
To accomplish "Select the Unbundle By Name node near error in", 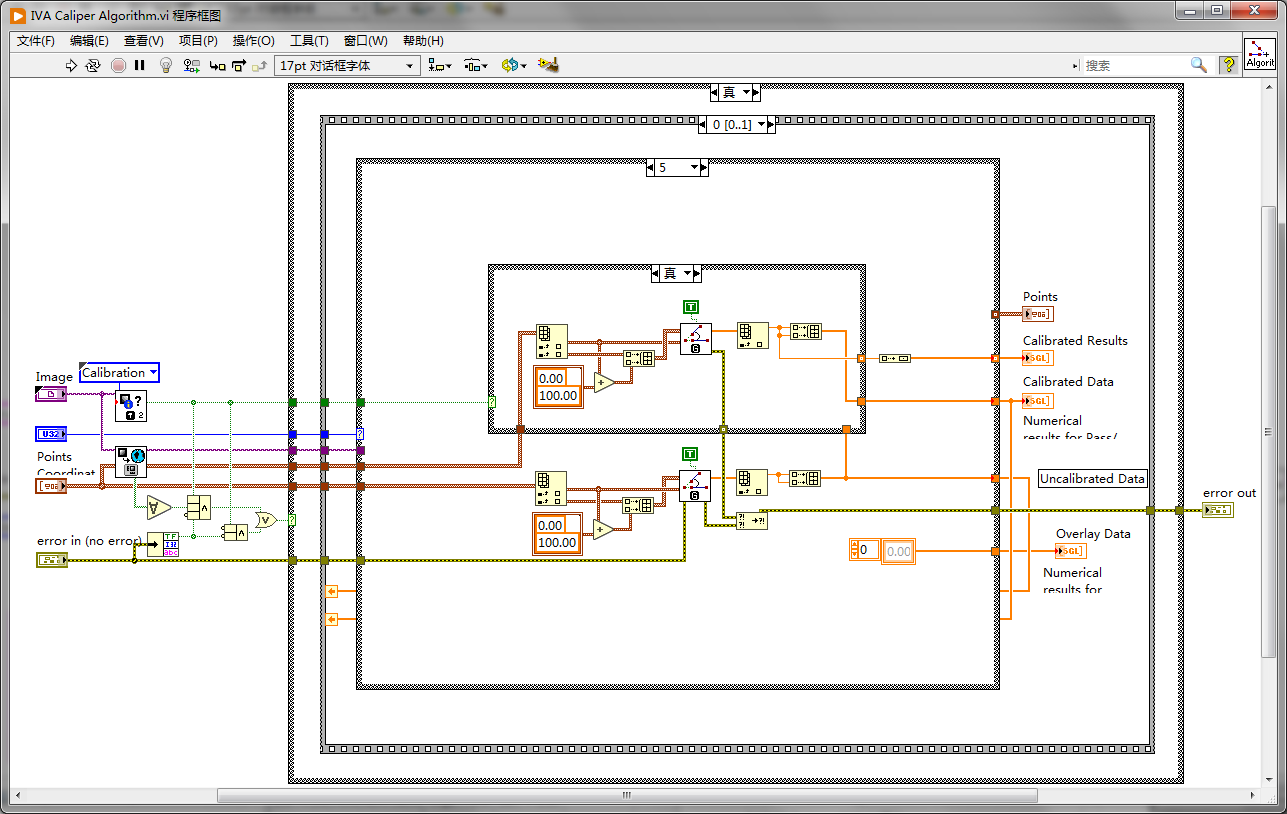I will [163, 544].
